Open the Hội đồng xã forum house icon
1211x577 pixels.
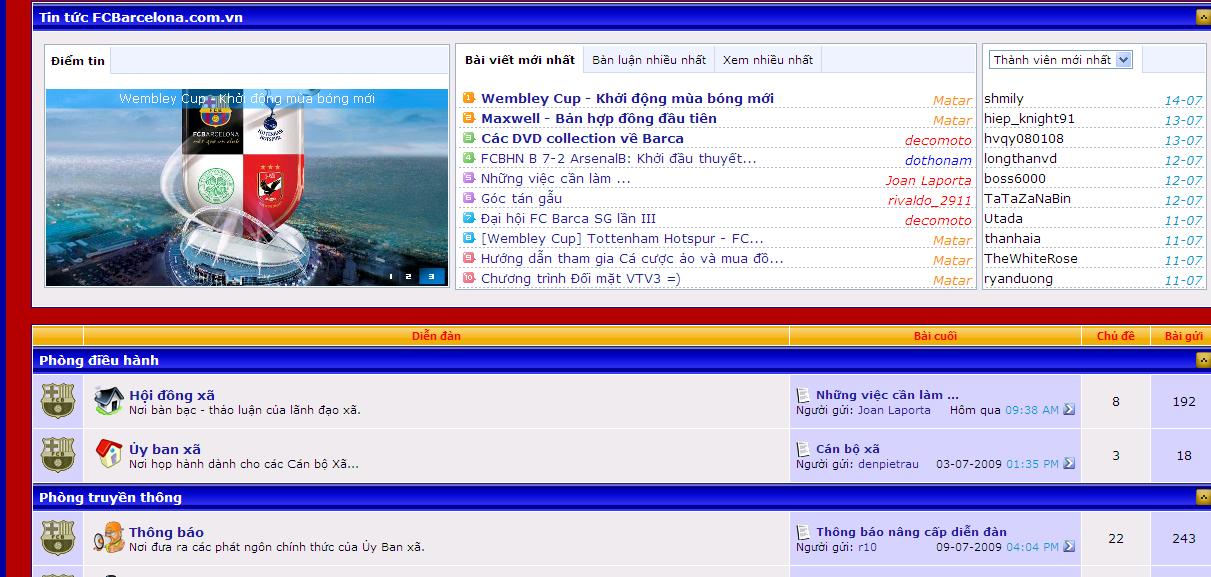click(x=108, y=402)
